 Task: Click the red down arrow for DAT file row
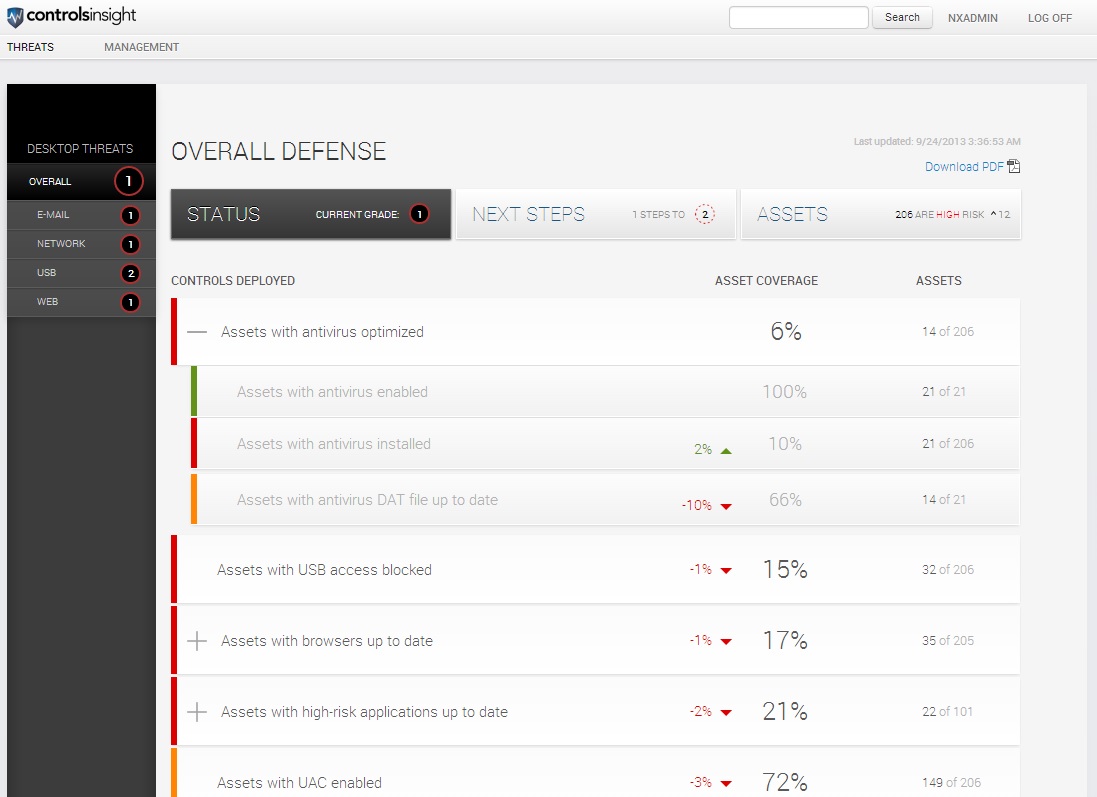pos(726,506)
